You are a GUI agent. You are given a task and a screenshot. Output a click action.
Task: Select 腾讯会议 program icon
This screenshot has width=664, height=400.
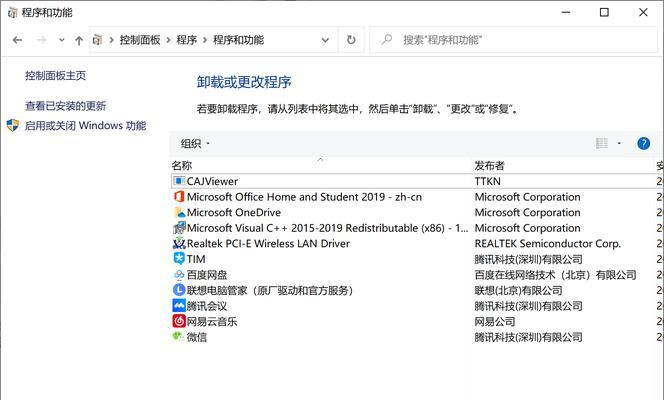179,306
